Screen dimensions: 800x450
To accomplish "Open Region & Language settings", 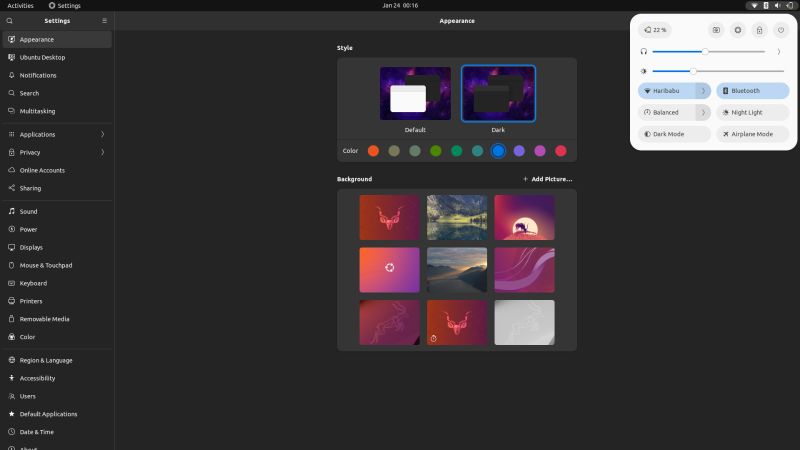I will [x=57, y=360].
